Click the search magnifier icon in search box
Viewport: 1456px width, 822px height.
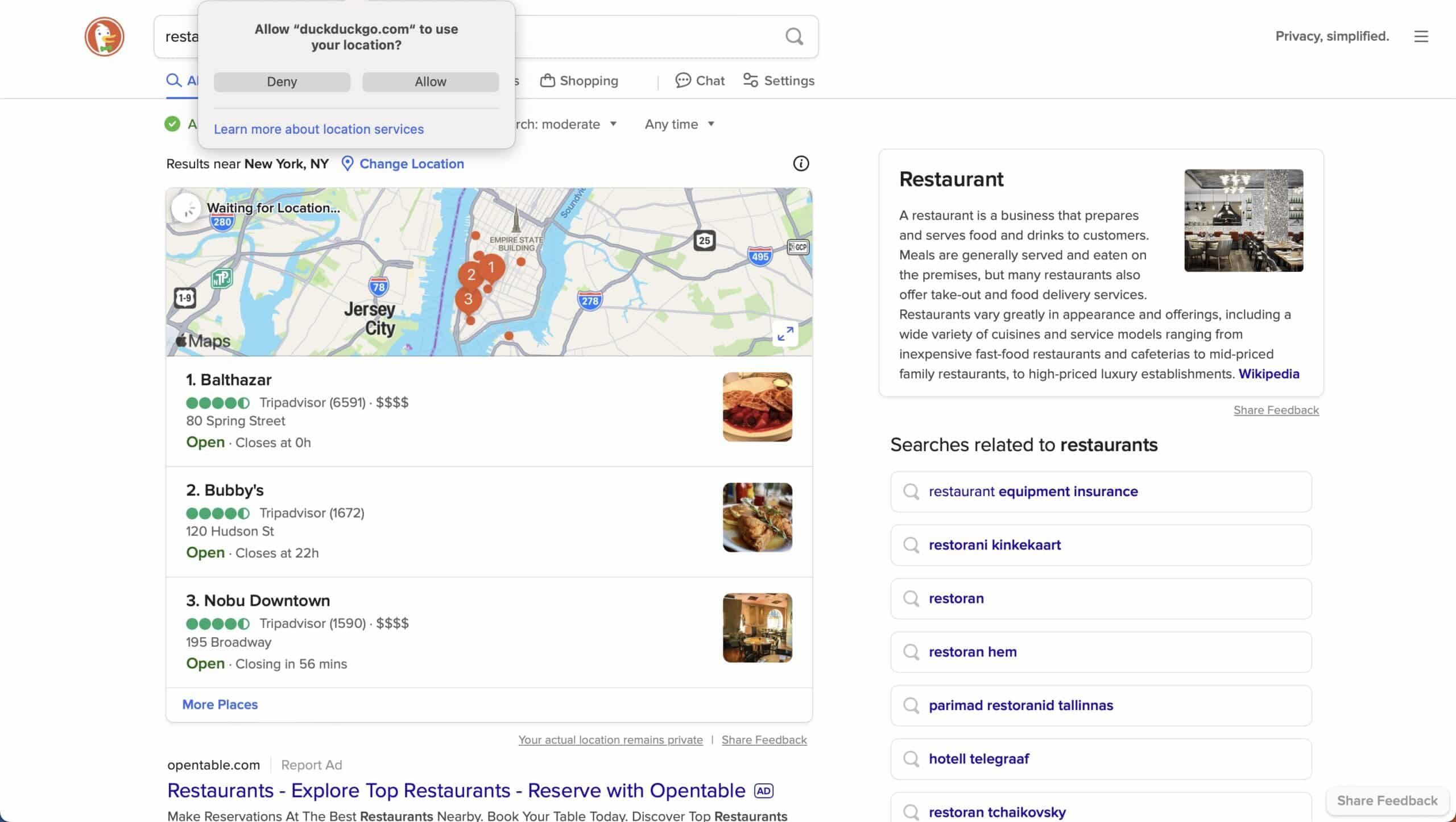click(x=794, y=36)
